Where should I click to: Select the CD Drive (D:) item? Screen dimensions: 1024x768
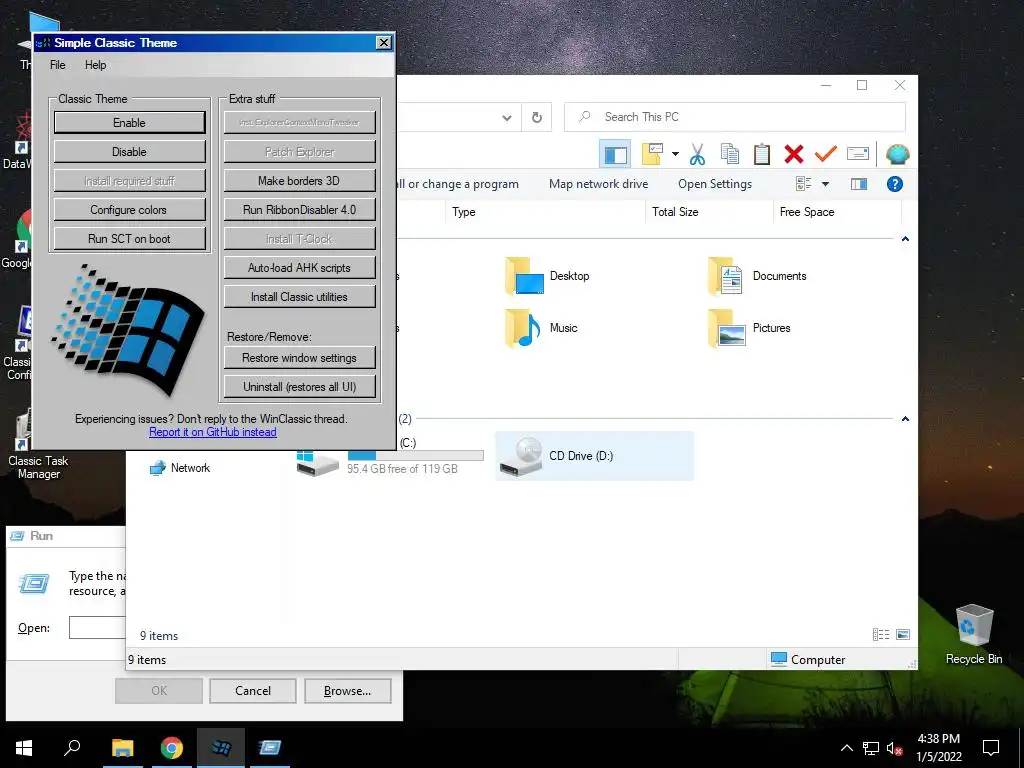(x=594, y=456)
